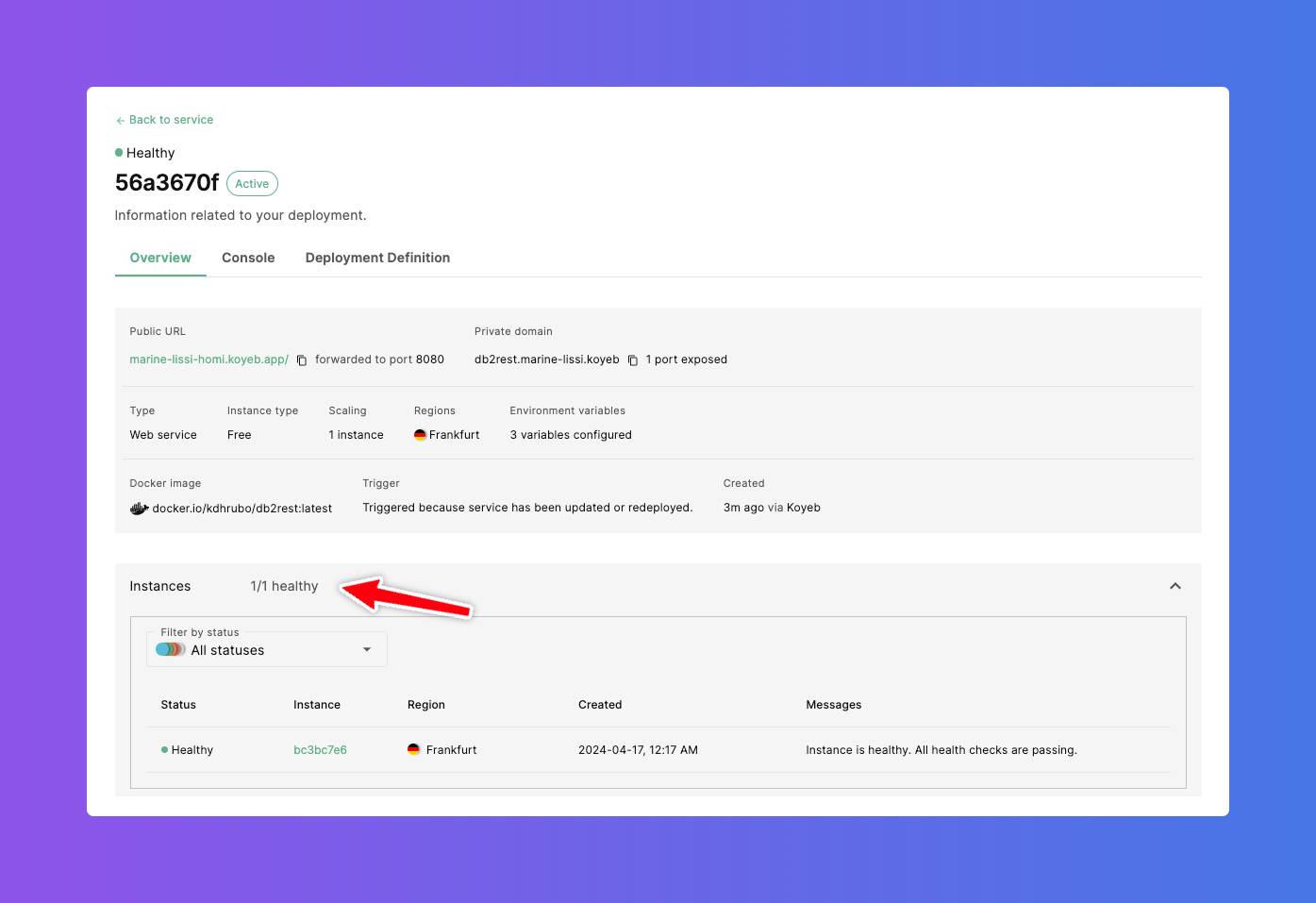Open the Deployment Definition tab
This screenshot has width=1316, height=903.
tap(377, 258)
